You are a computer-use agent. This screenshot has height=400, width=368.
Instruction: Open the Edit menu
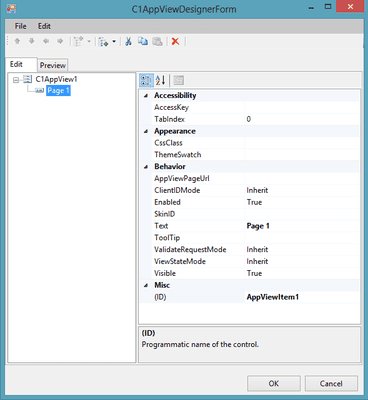click(x=44, y=26)
